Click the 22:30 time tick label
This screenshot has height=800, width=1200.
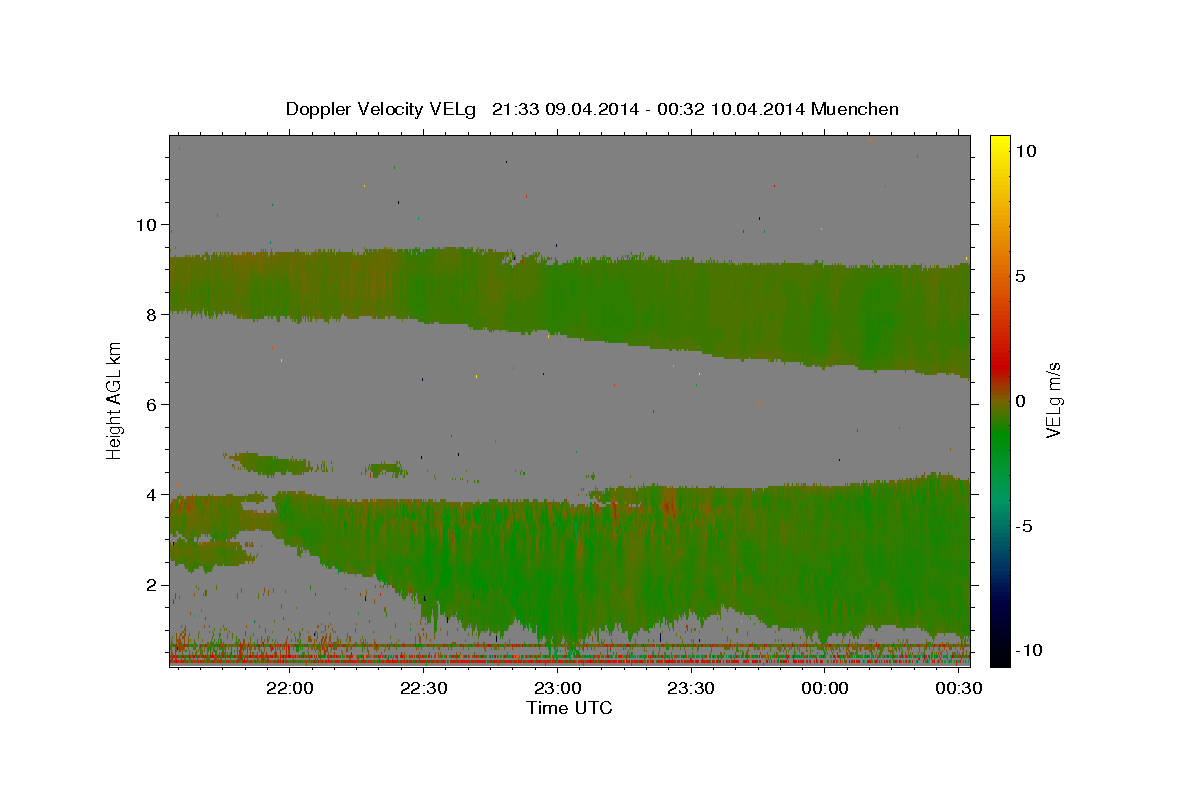(424, 689)
